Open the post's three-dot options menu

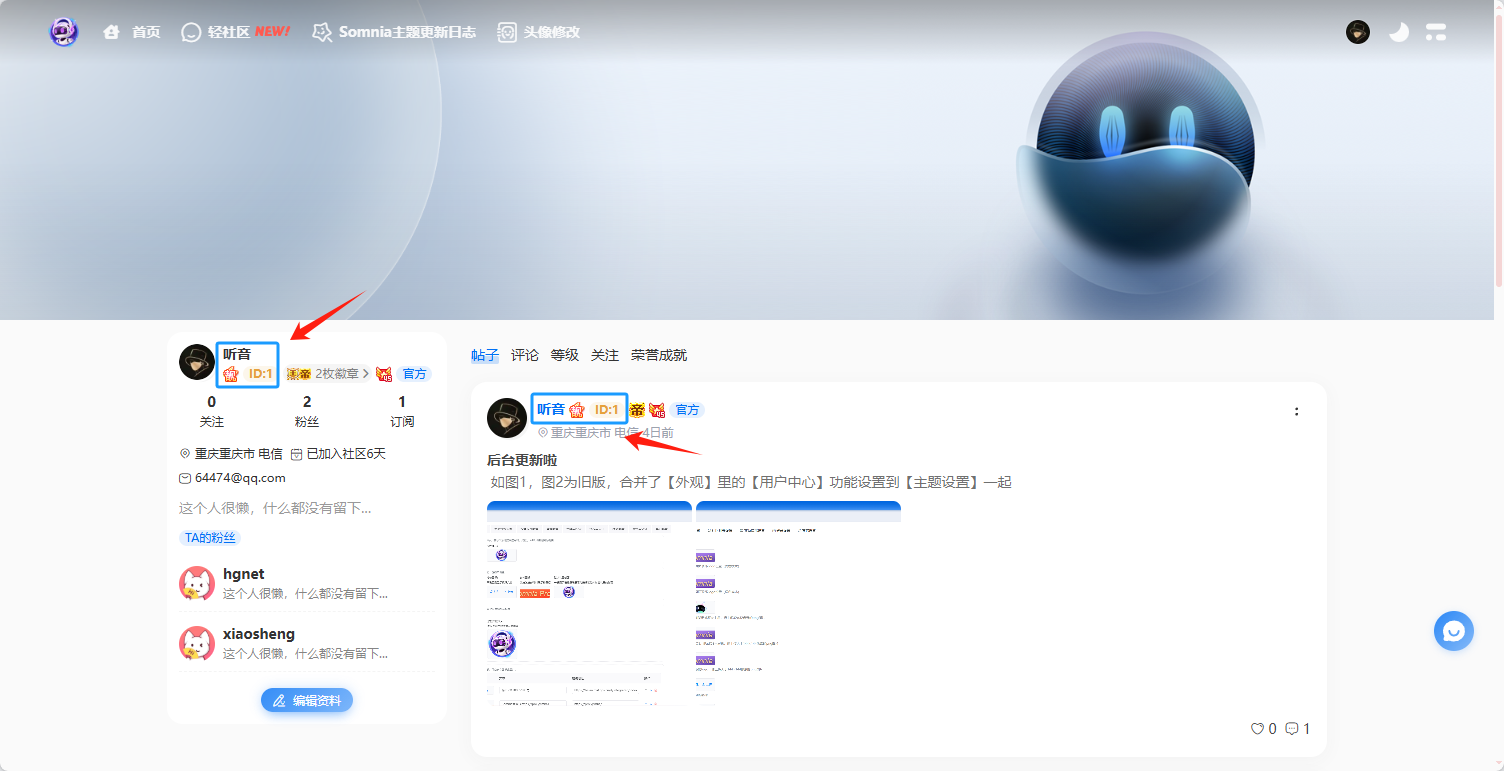coord(1296,411)
